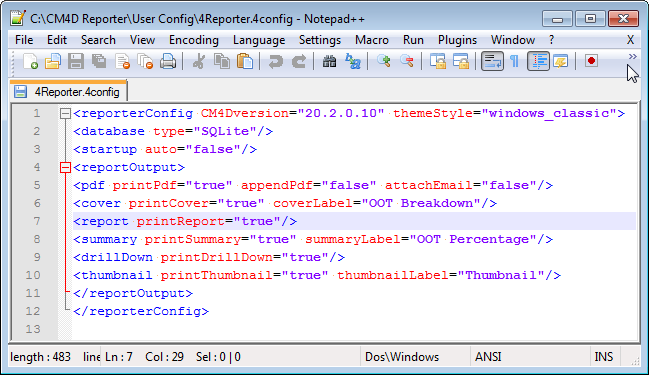This screenshot has width=649, height=375.
Task: Expand hidden toolbar buttons chevron
Action: (632, 56)
